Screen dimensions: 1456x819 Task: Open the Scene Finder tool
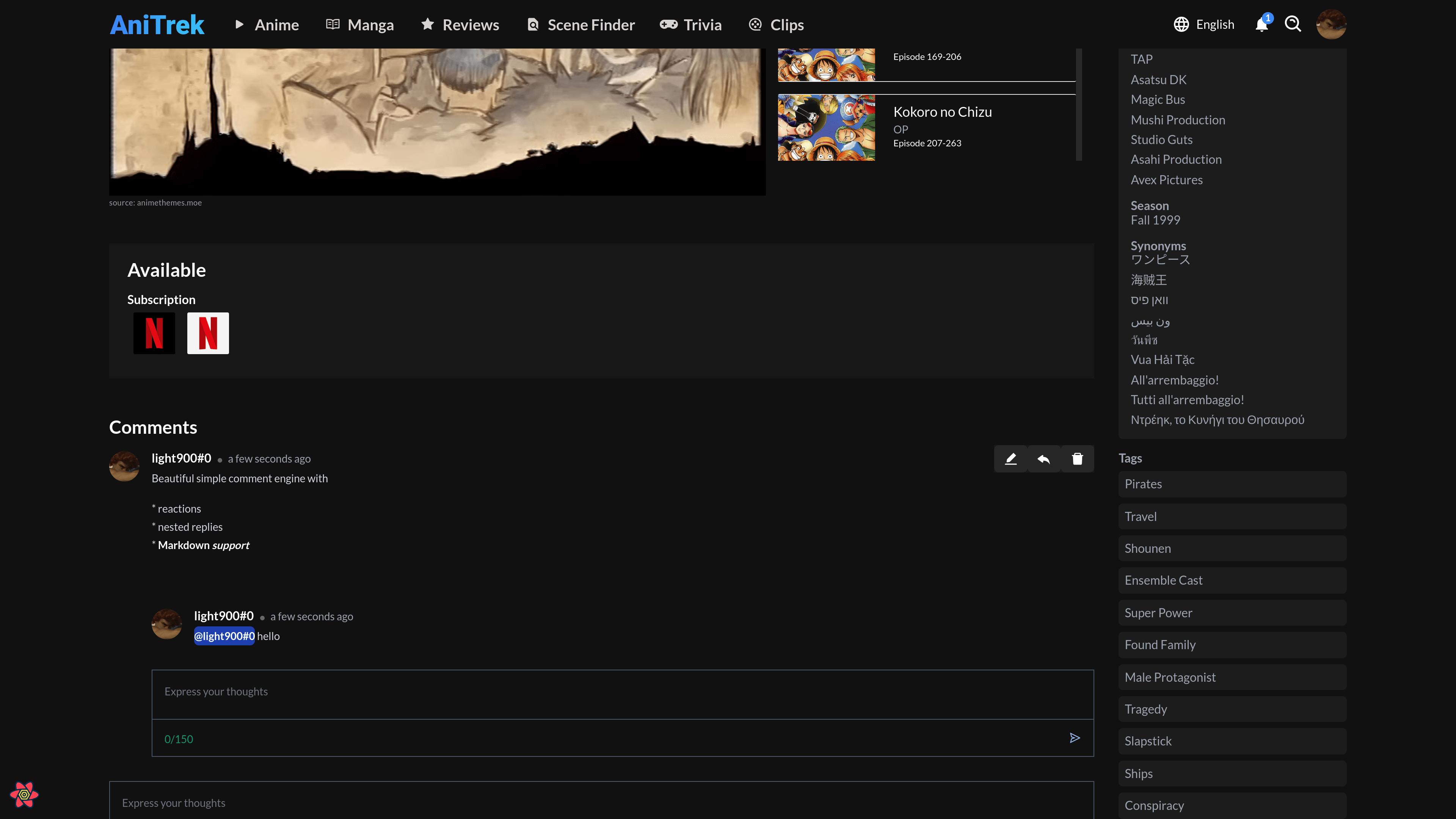pyautogui.click(x=580, y=24)
